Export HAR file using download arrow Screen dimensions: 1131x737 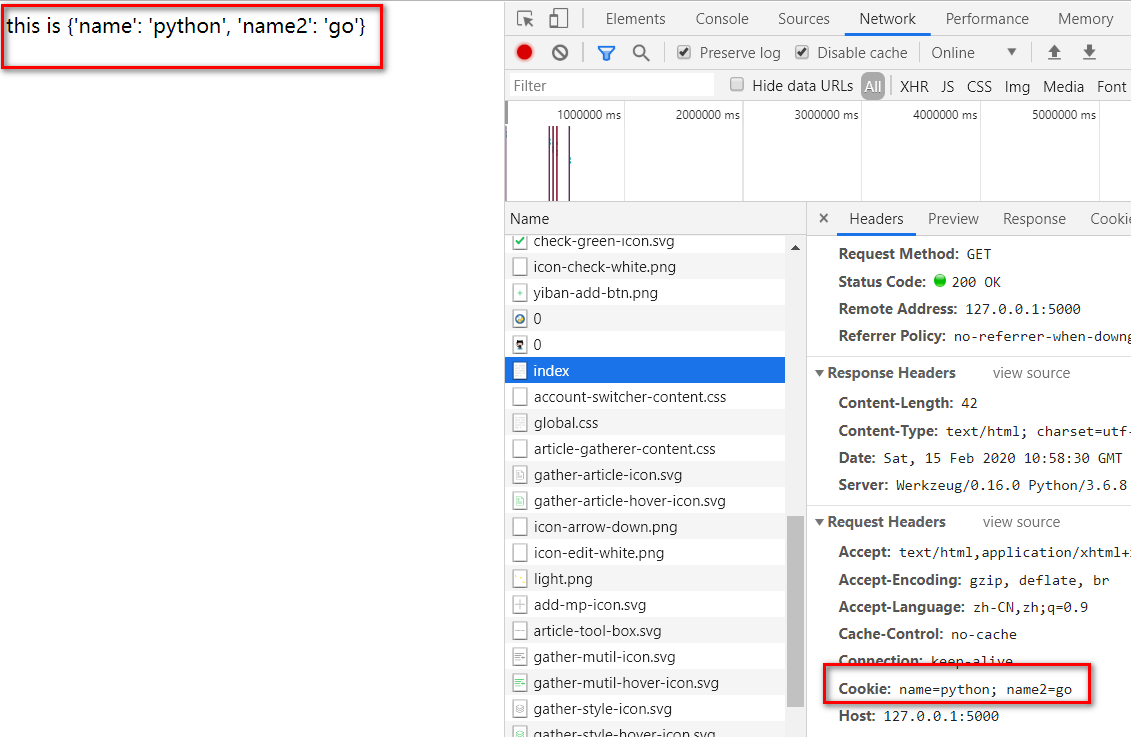click(x=1089, y=52)
